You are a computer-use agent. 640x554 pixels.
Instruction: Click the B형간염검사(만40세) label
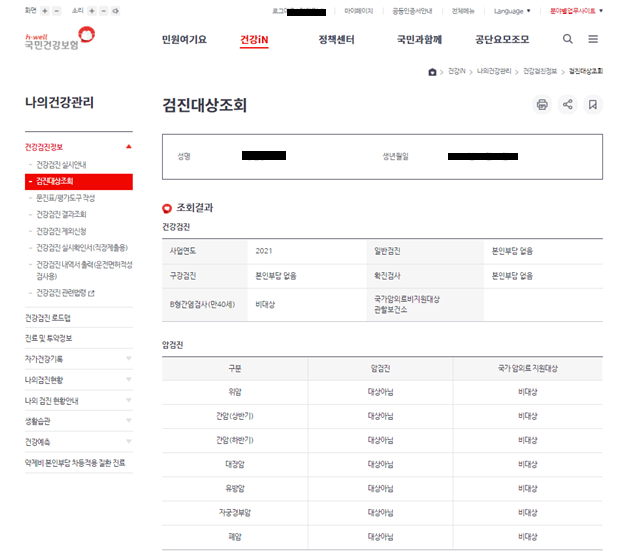pyautogui.click(x=202, y=305)
